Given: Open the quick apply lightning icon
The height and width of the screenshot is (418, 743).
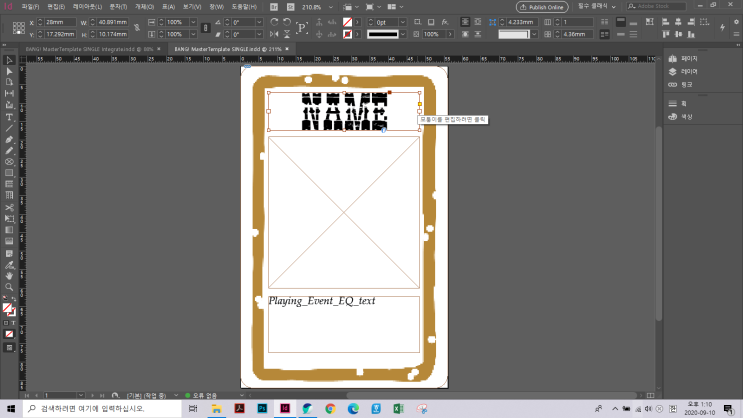Looking at the screenshot, I should [x=722, y=28].
